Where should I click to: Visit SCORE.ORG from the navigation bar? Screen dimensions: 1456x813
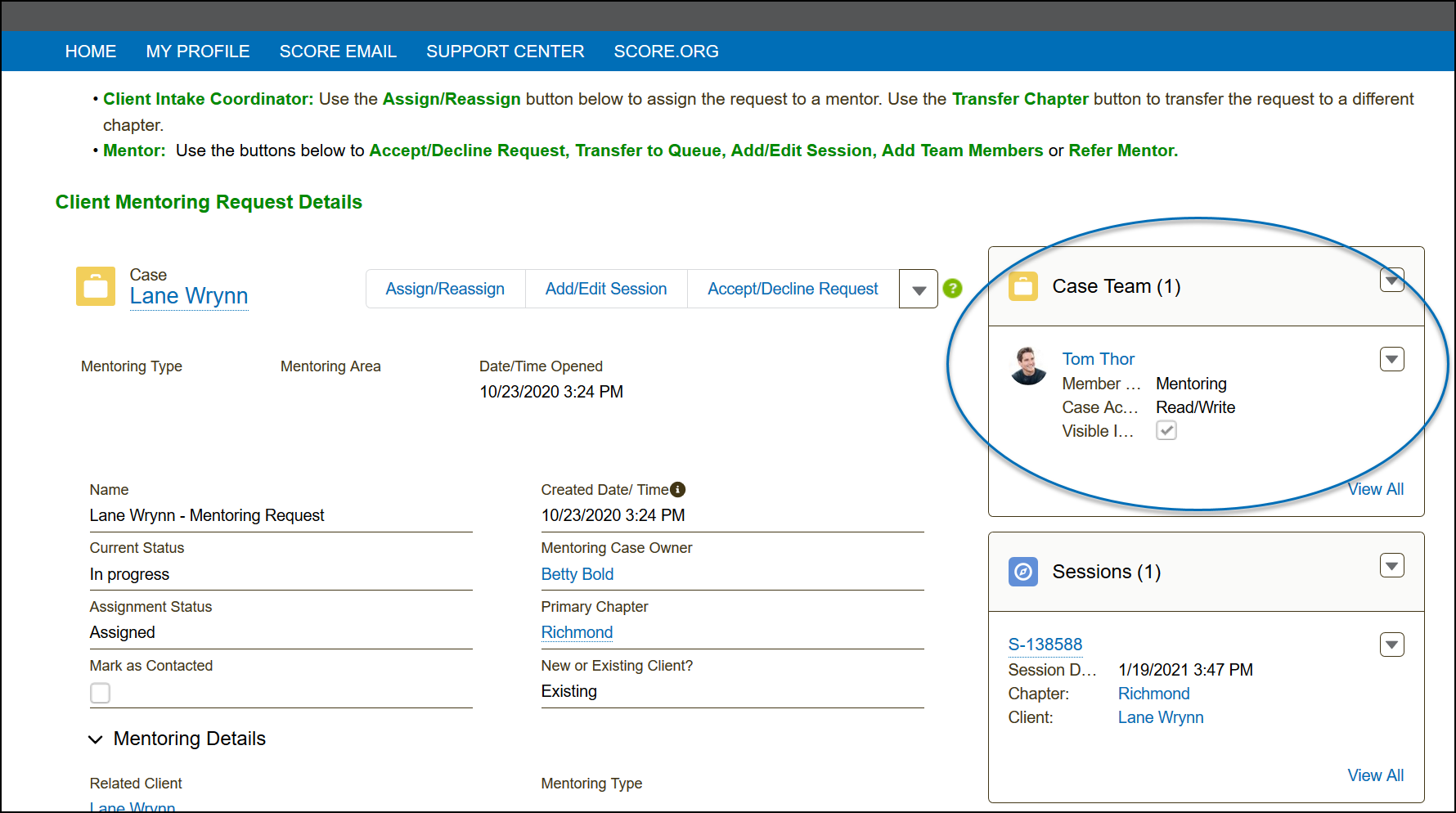pyautogui.click(x=667, y=52)
